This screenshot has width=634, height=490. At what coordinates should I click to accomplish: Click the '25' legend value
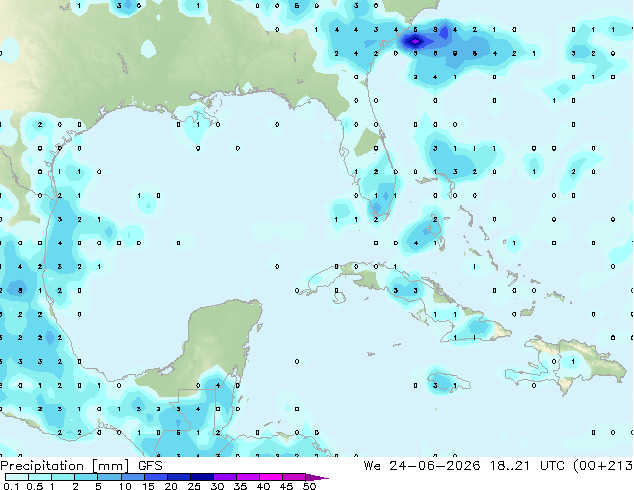tap(194, 486)
